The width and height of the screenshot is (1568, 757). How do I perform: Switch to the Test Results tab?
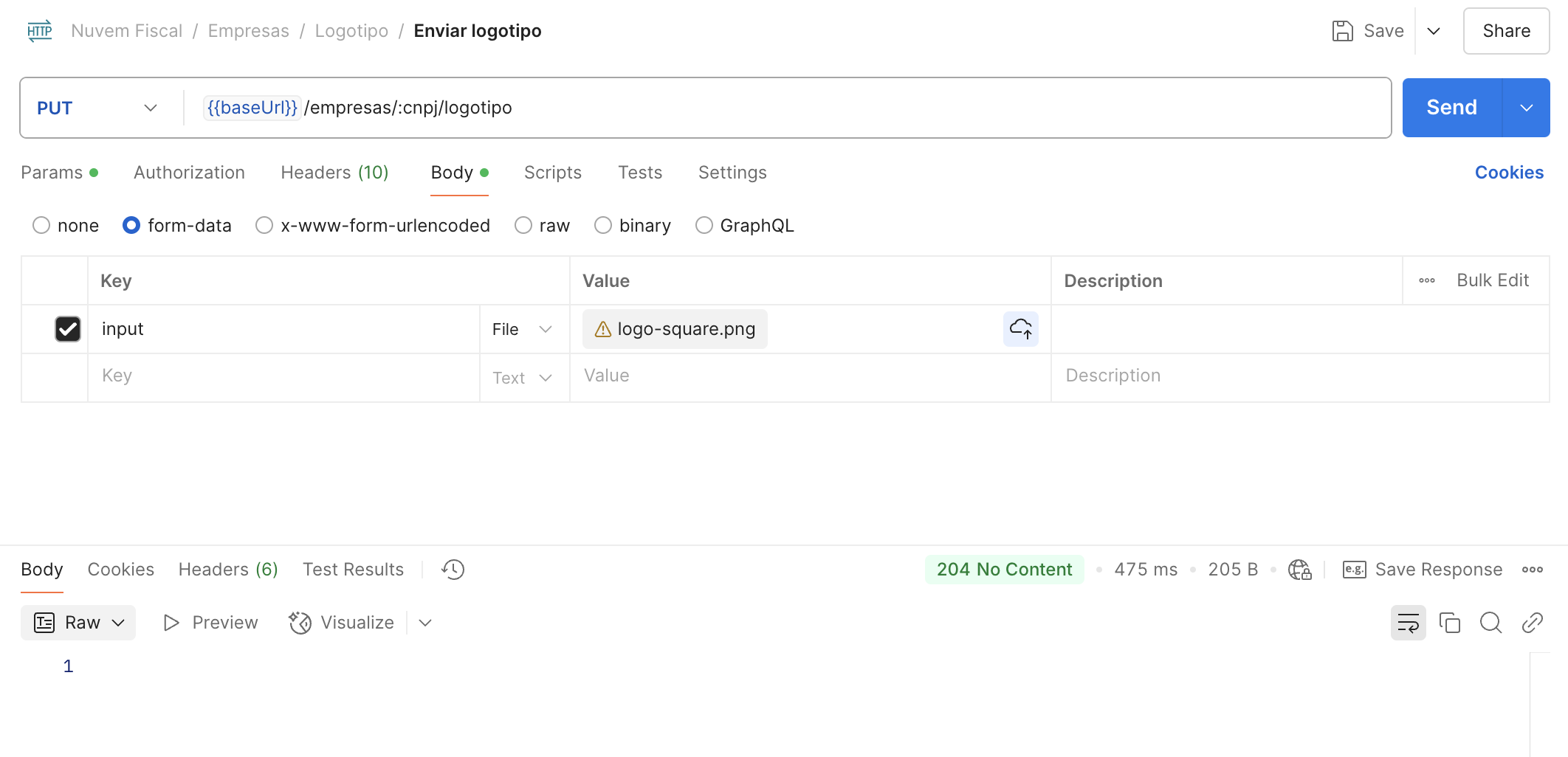pyautogui.click(x=353, y=570)
